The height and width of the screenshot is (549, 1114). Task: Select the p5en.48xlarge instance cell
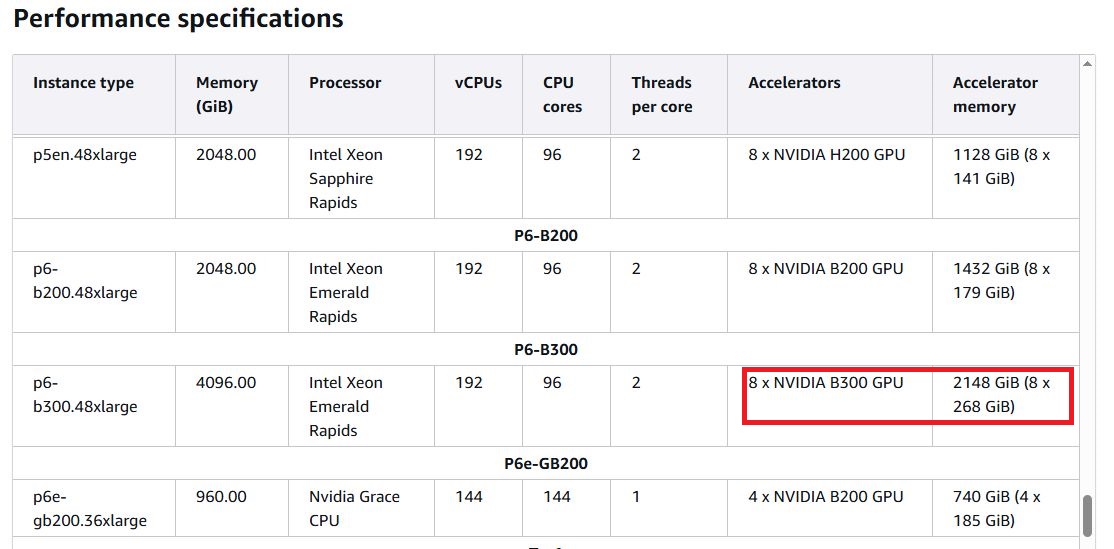tap(83, 155)
